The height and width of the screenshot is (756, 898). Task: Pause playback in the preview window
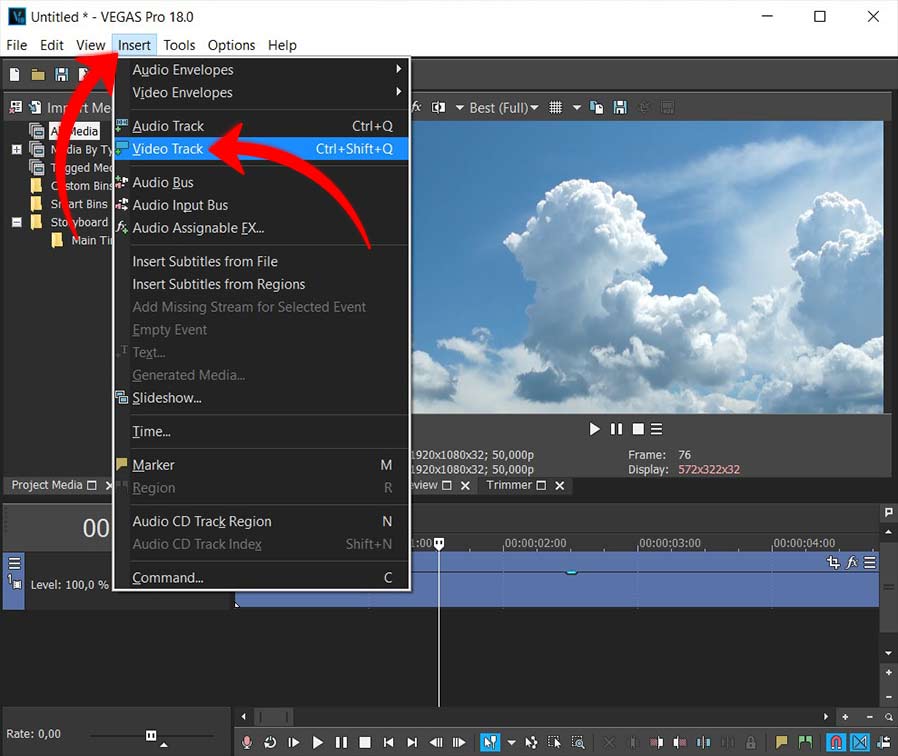[x=616, y=429]
